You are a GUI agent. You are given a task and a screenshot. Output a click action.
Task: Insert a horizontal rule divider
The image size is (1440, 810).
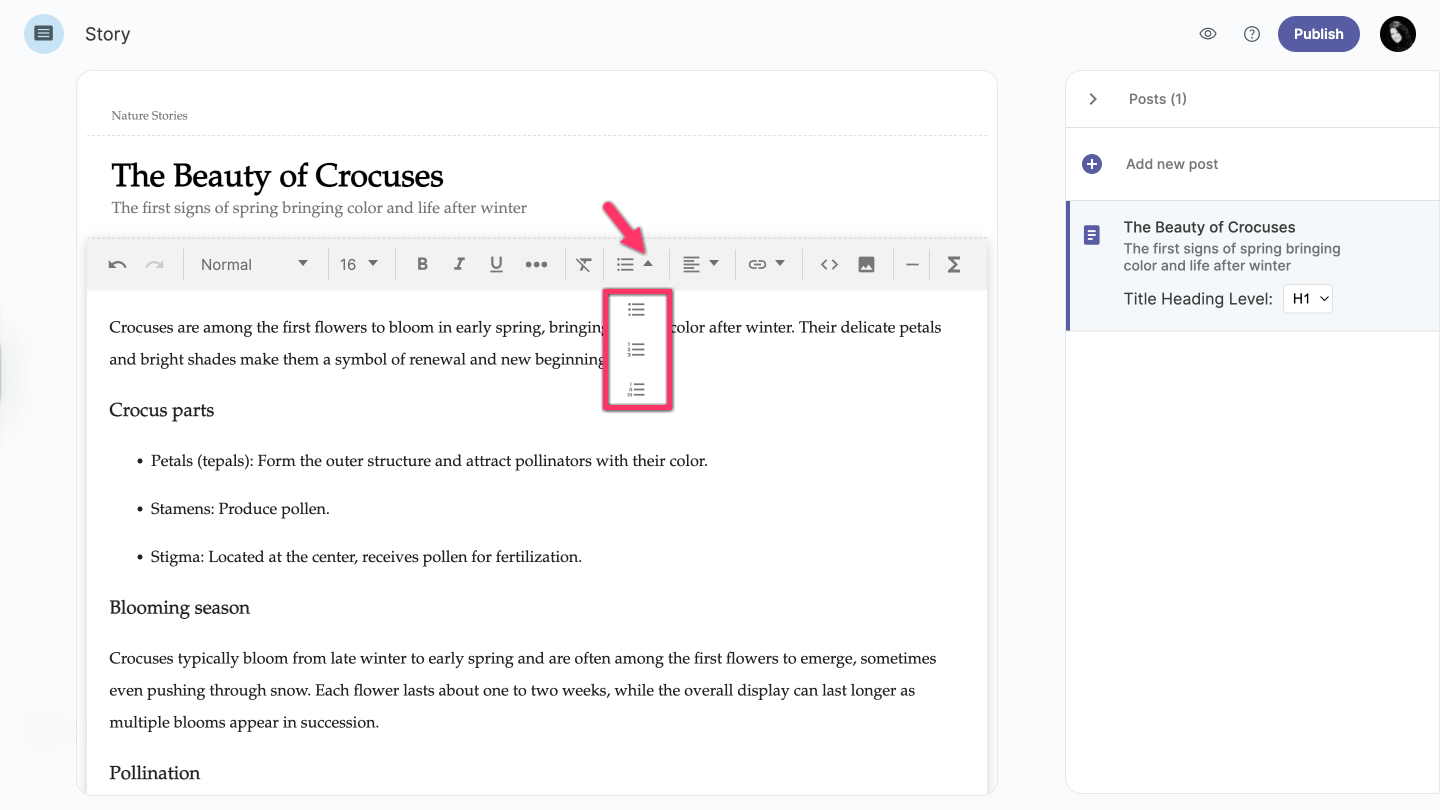pyautogui.click(x=912, y=265)
